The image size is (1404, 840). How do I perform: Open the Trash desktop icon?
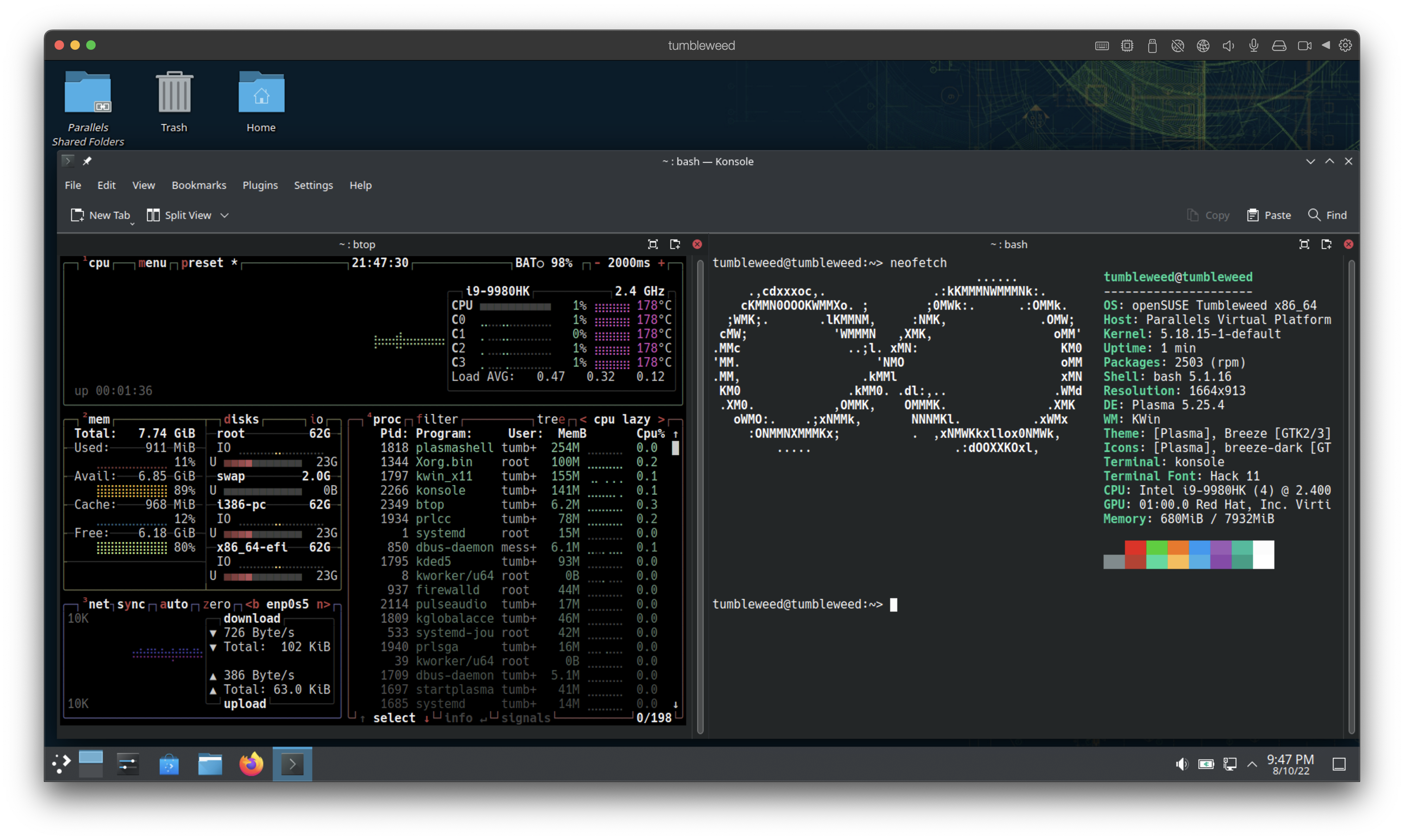click(174, 102)
